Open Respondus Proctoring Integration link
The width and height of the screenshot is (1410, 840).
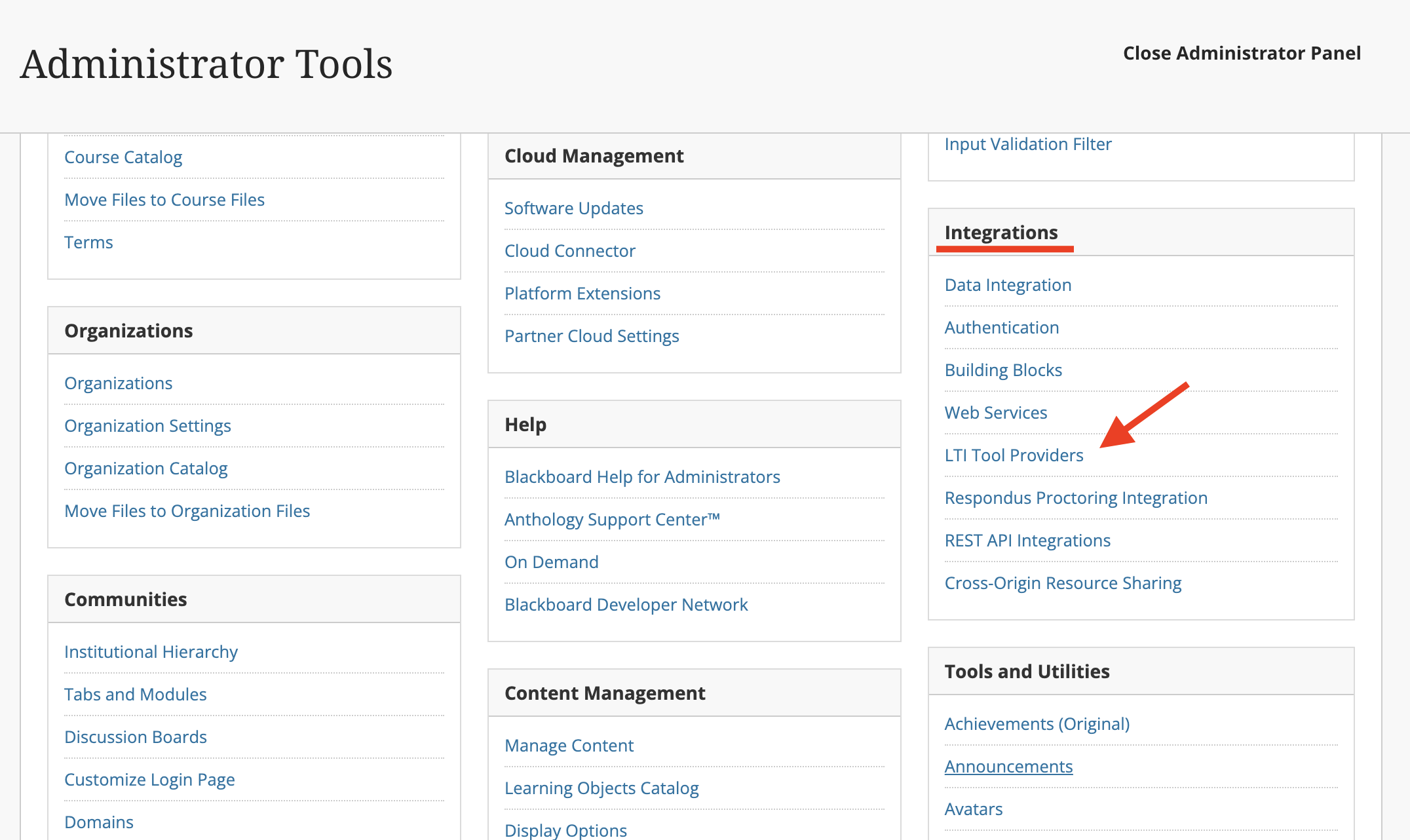(x=1076, y=498)
